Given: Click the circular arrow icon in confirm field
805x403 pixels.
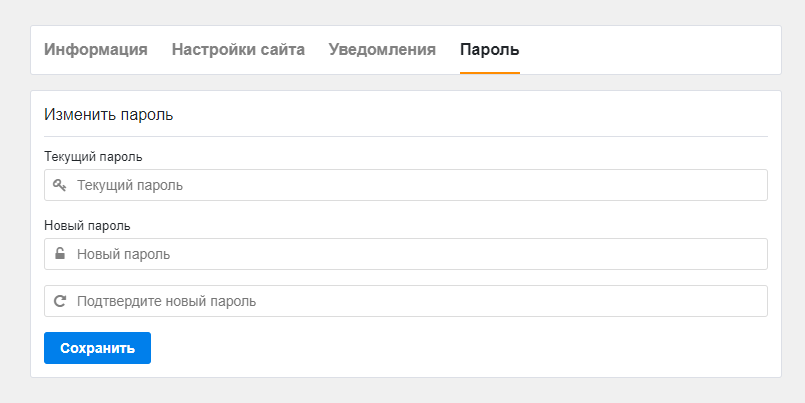Looking at the screenshot, I should click(60, 301).
